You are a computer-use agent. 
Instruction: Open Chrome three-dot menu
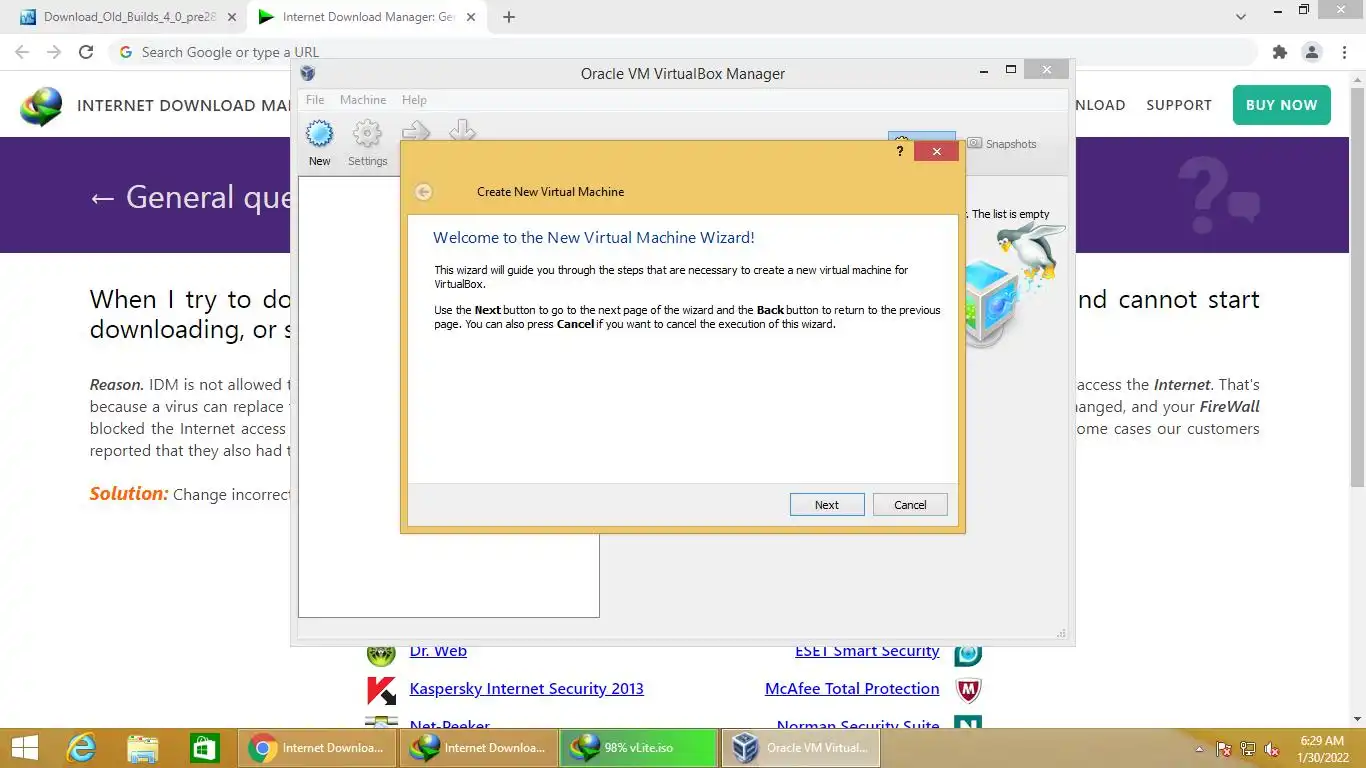pos(1343,52)
